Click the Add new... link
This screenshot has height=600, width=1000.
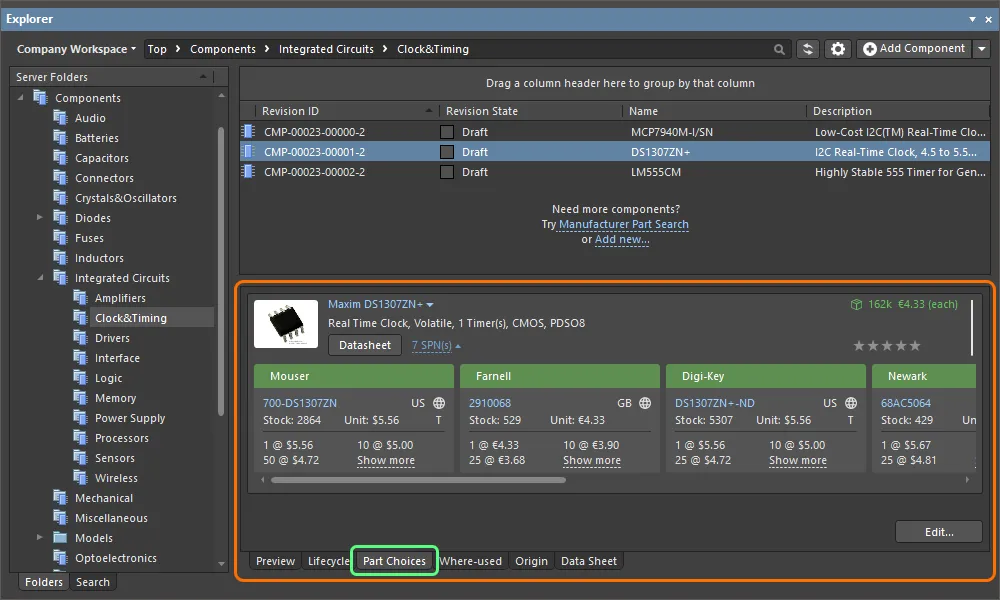click(622, 240)
